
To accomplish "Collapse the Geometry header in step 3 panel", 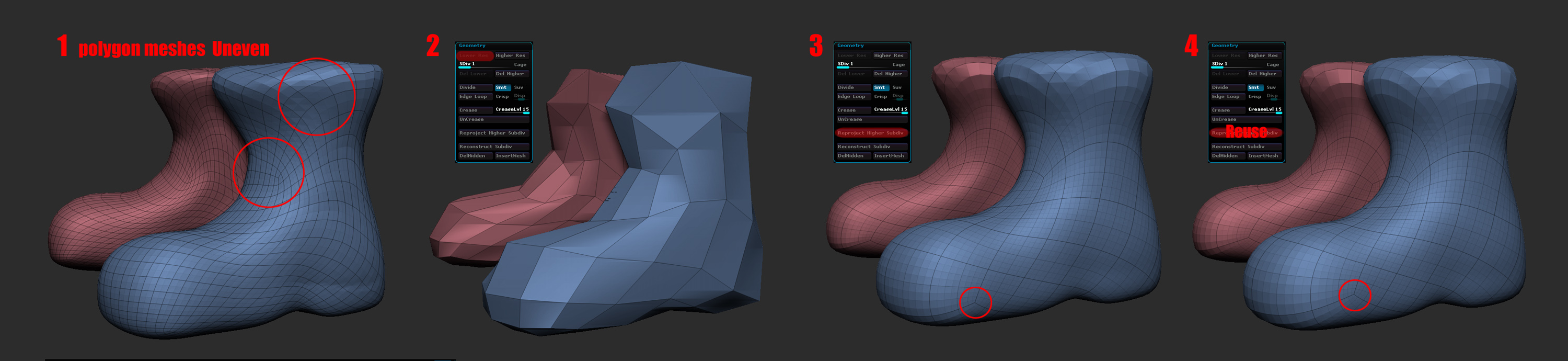I will click(851, 46).
